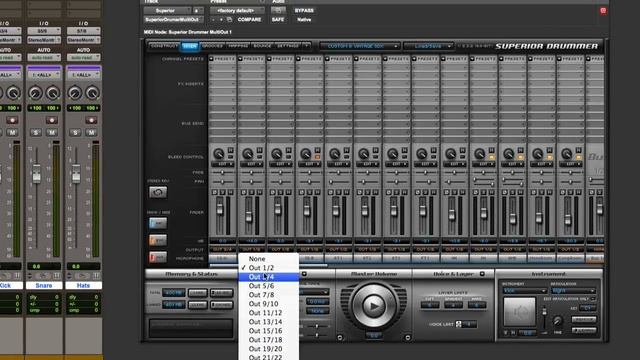640x360 pixels.
Task: Mute the Snare track in Pro Tools
Action: 52,133
